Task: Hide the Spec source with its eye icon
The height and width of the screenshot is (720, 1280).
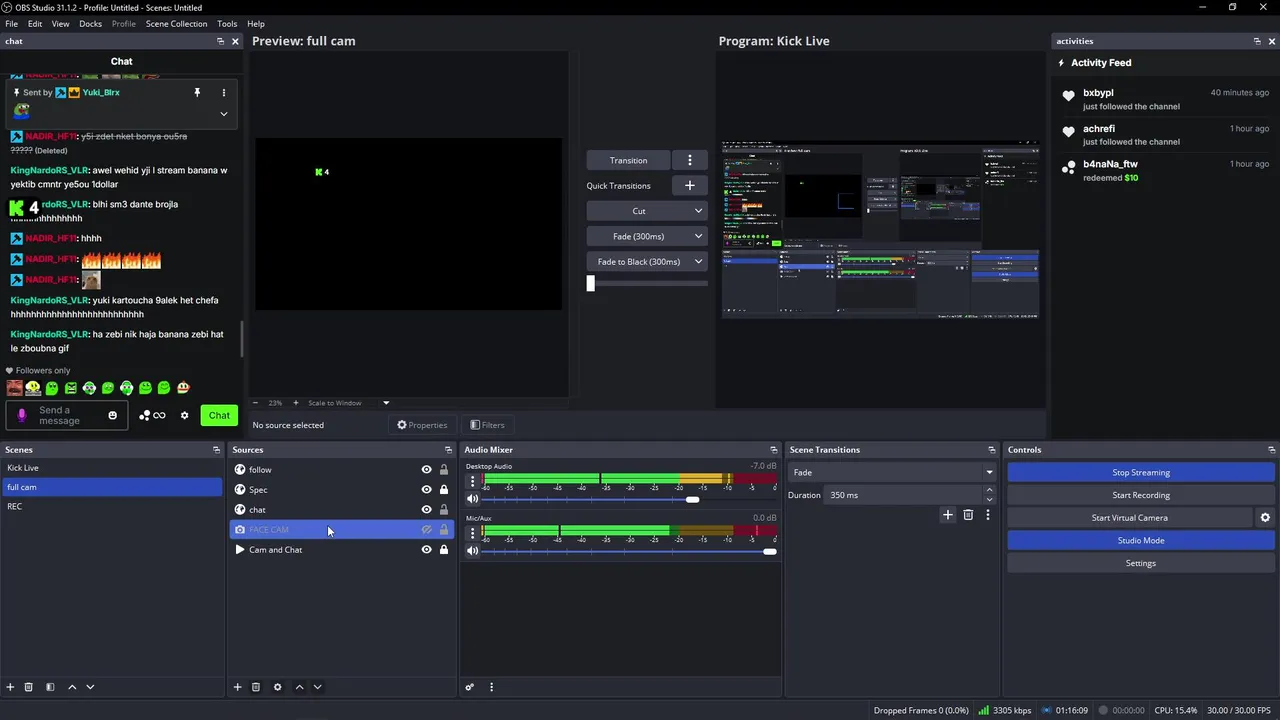Action: (426, 490)
